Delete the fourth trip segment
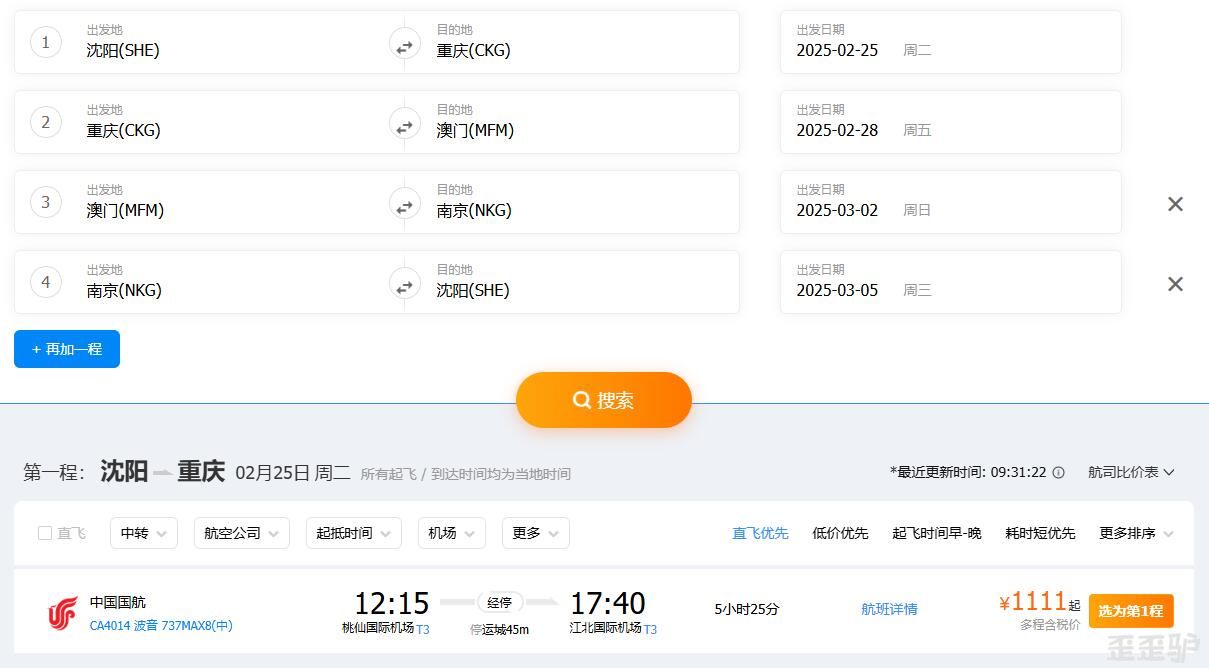The image size is (1209, 668). point(1175,284)
